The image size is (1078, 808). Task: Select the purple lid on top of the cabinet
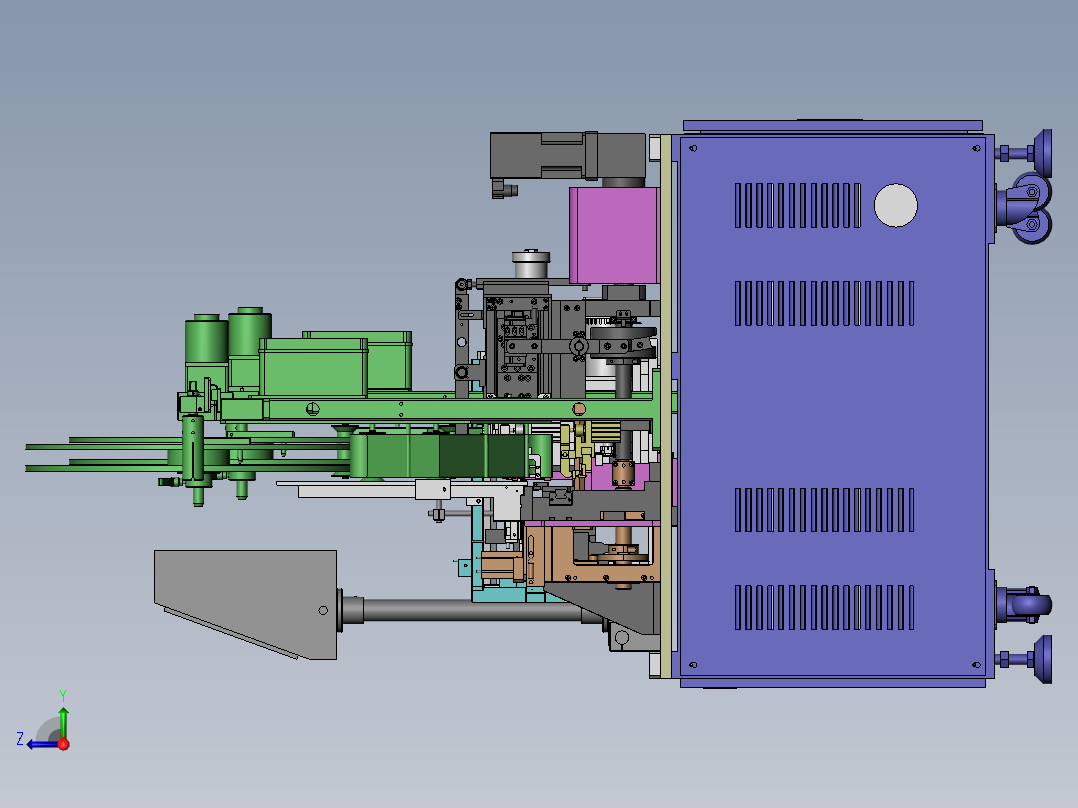click(x=833, y=125)
